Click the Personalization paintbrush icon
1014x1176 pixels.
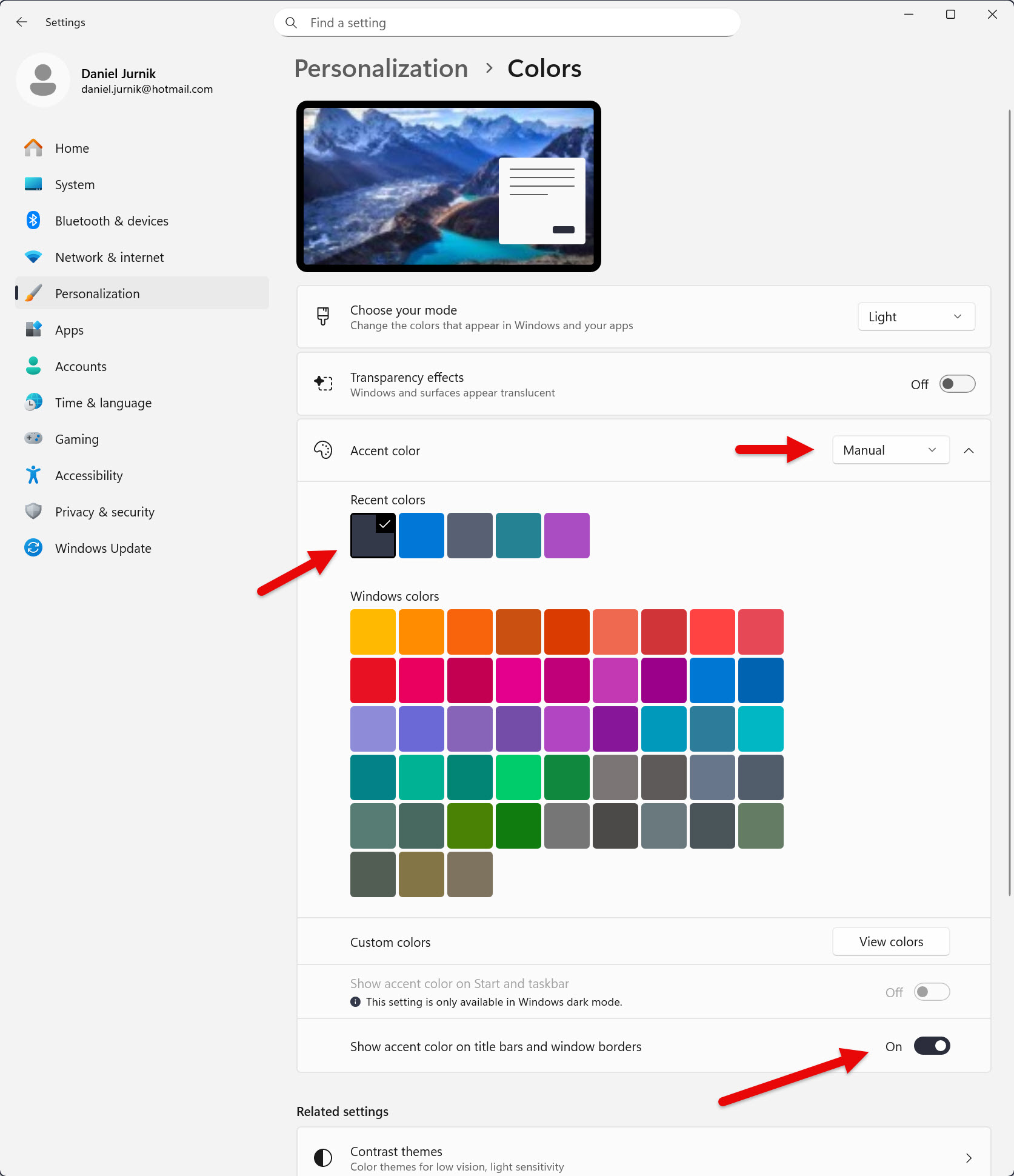click(33, 293)
